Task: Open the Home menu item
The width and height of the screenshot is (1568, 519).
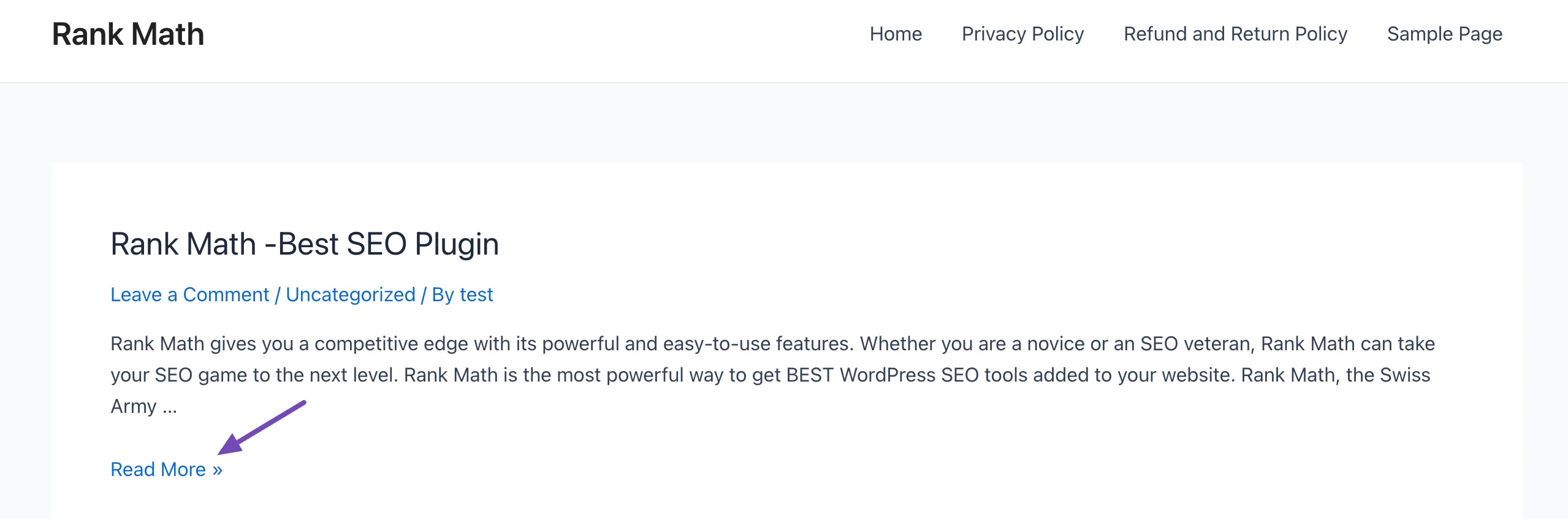Action: coord(896,34)
